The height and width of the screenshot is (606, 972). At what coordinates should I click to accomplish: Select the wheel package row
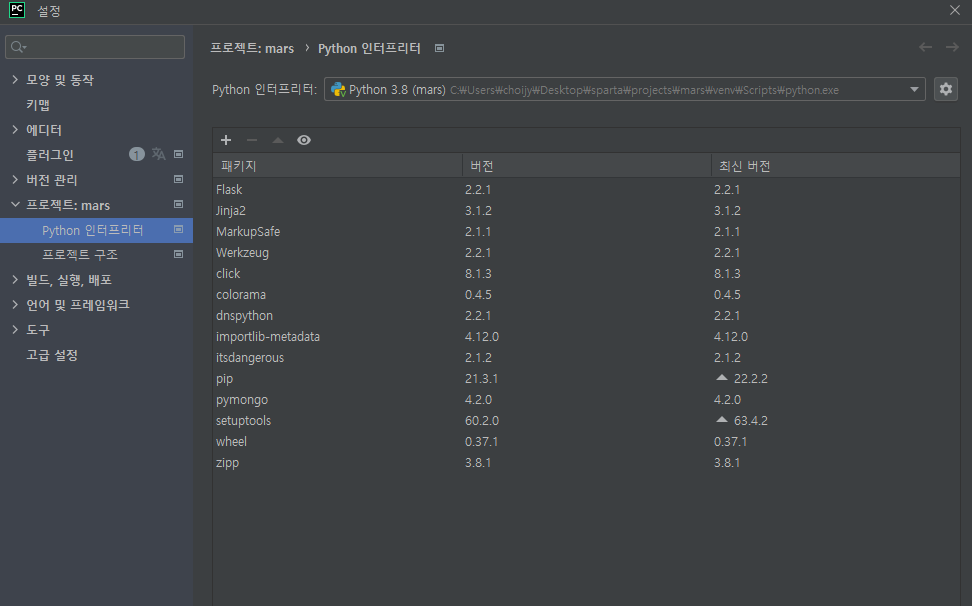tap(586, 442)
